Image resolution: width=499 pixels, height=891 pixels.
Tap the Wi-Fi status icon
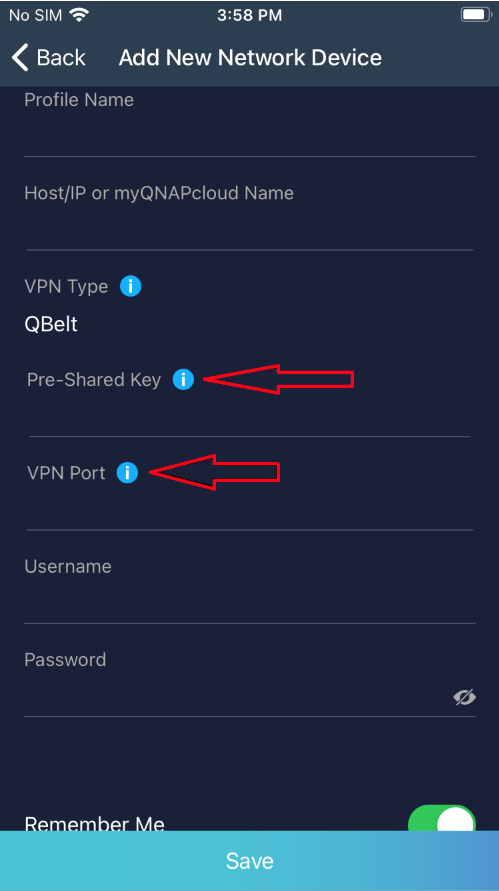tap(78, 15)
